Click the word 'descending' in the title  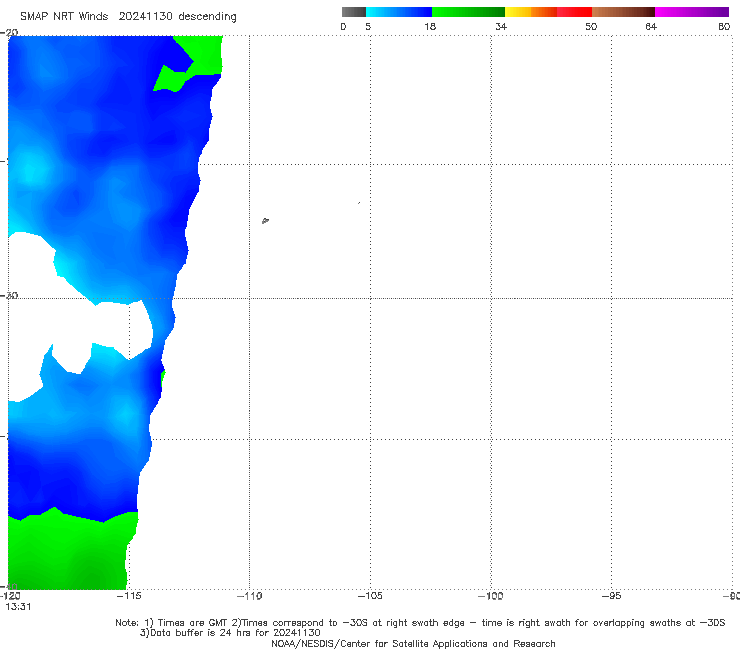point(208,17)
